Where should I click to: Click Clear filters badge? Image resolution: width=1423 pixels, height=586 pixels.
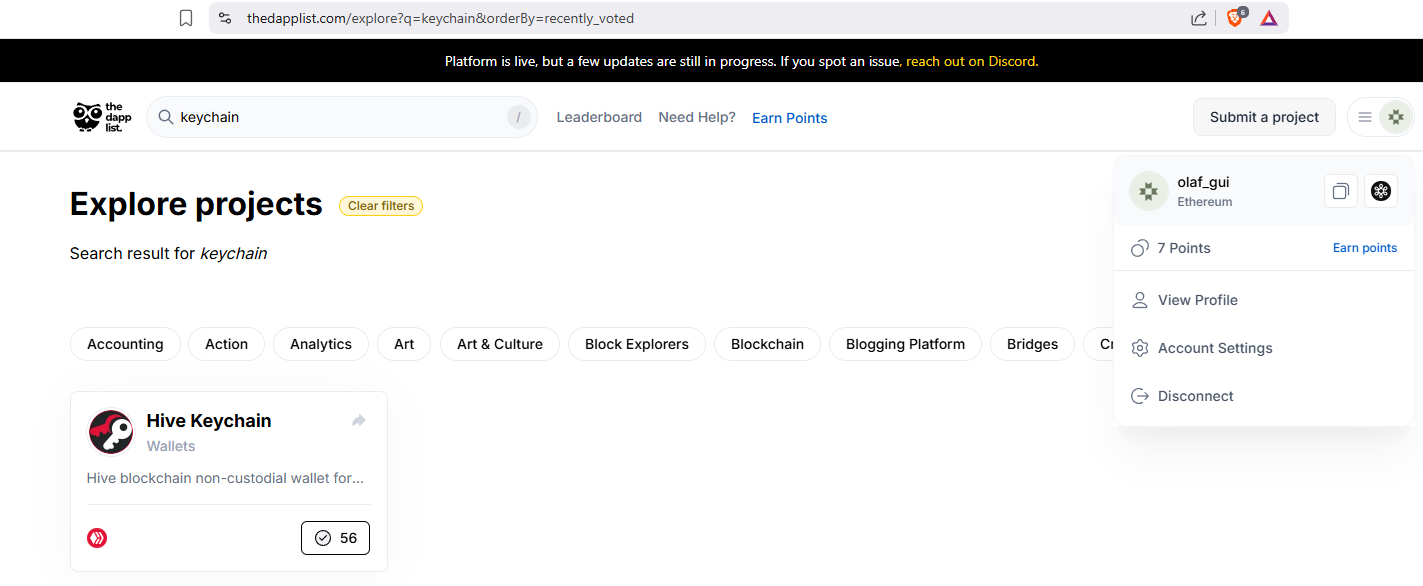point(381,206)
